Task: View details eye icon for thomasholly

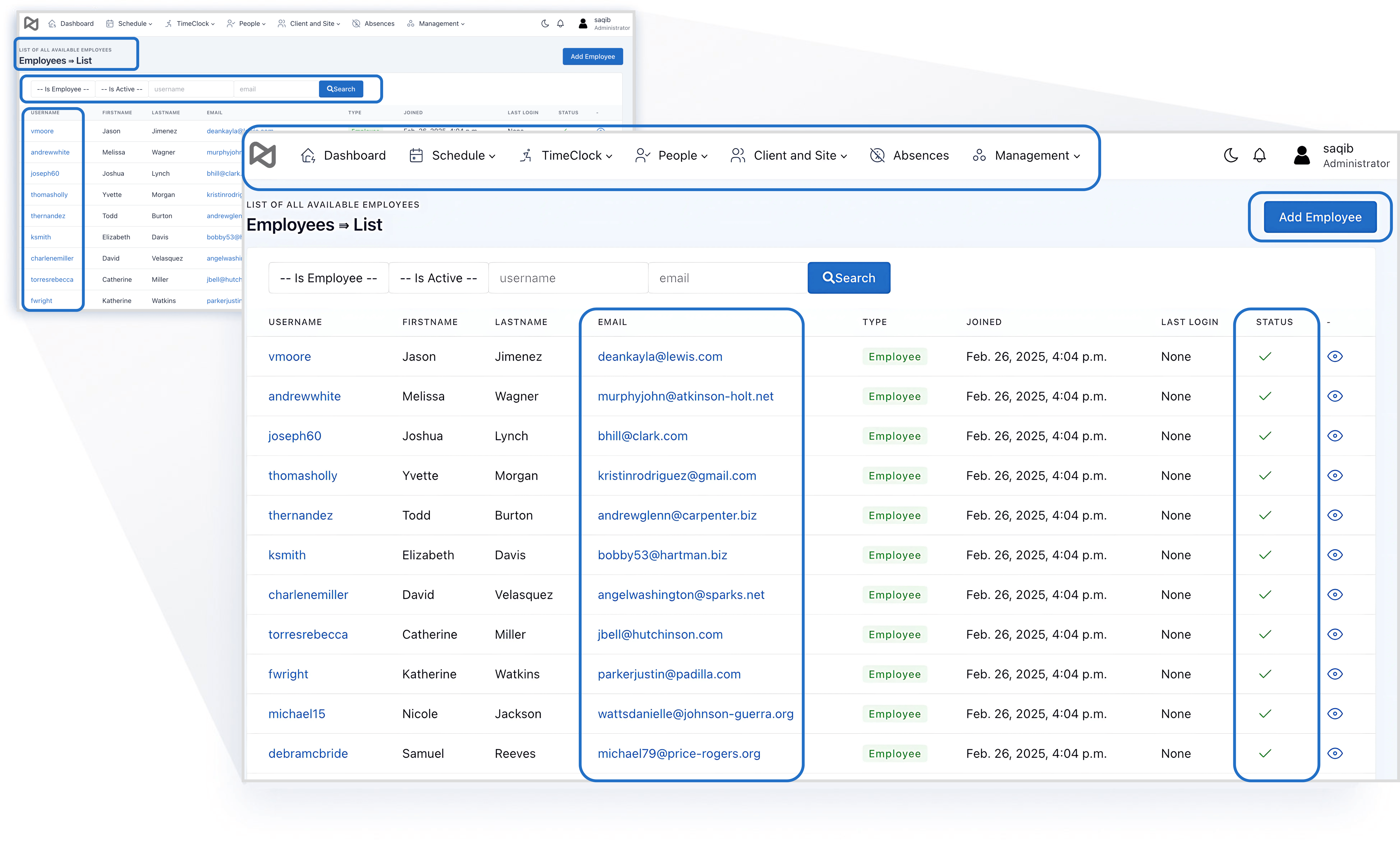Action: coord(1335,476)
